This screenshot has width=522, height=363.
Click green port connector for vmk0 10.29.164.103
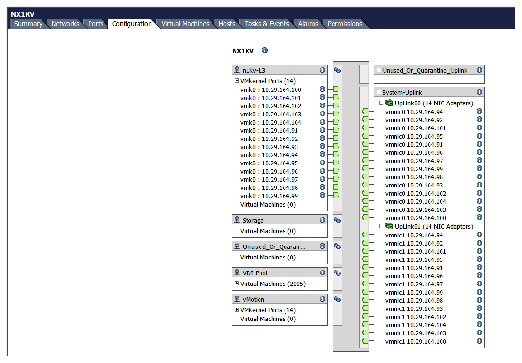pyautogui.click(x=336, y=114)
